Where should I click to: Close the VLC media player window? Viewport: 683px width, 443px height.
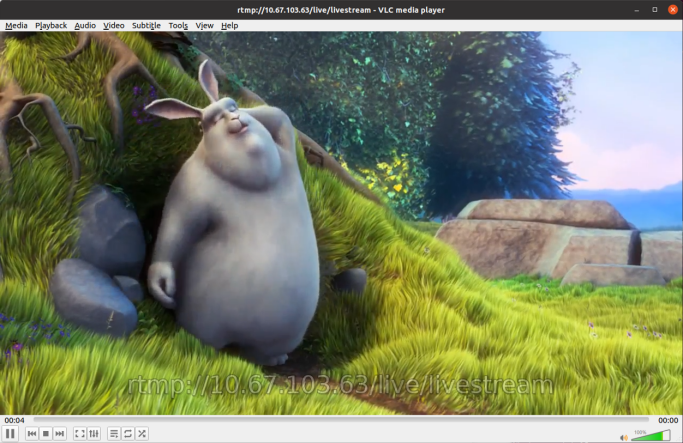673,10
